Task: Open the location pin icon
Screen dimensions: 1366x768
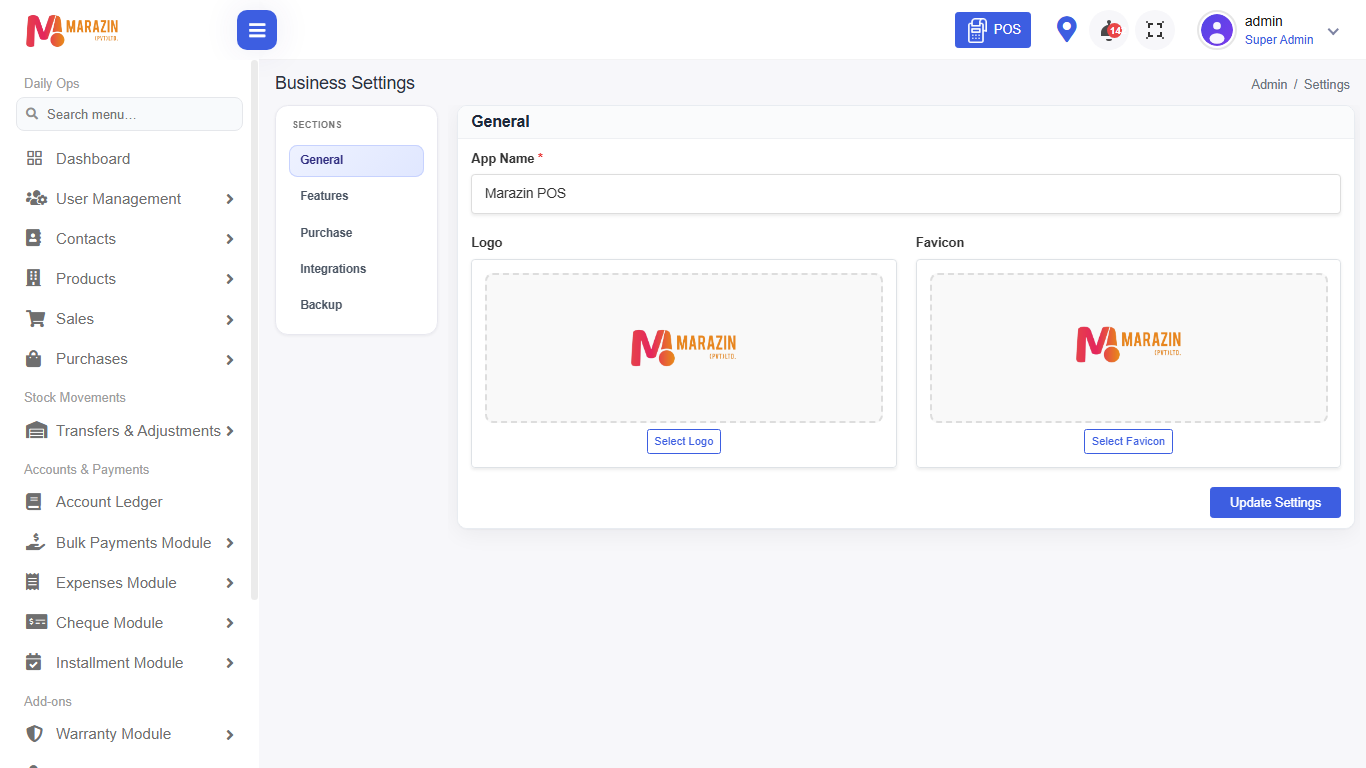Action: pos(1067,30)
